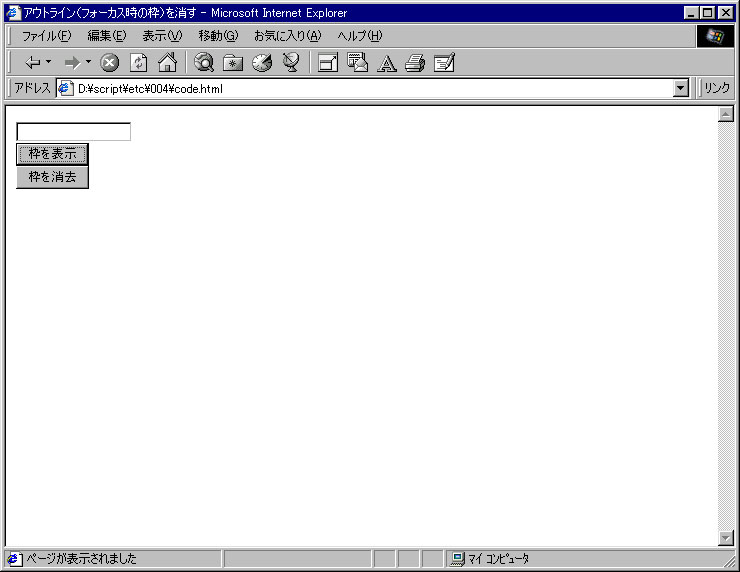Viewport: 740px width, 572px height.
Task: Click the IE icon in title bar
Action: pyautogui.click(x=13, y=13)
